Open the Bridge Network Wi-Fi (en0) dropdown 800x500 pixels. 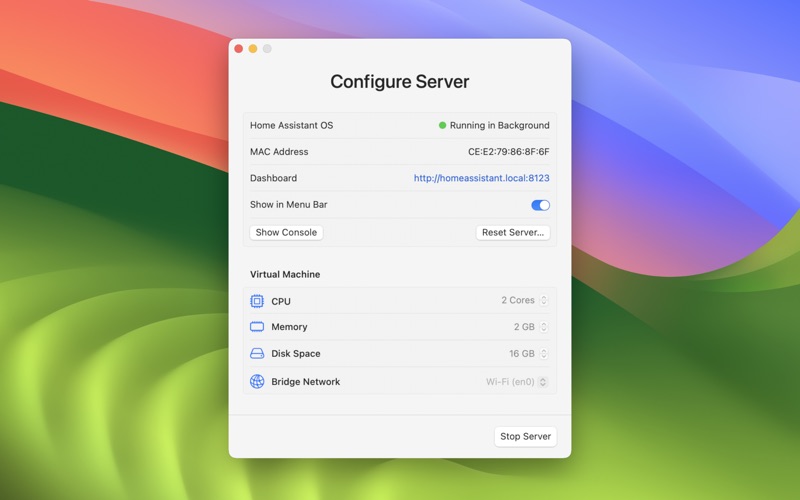pos(543,382)
